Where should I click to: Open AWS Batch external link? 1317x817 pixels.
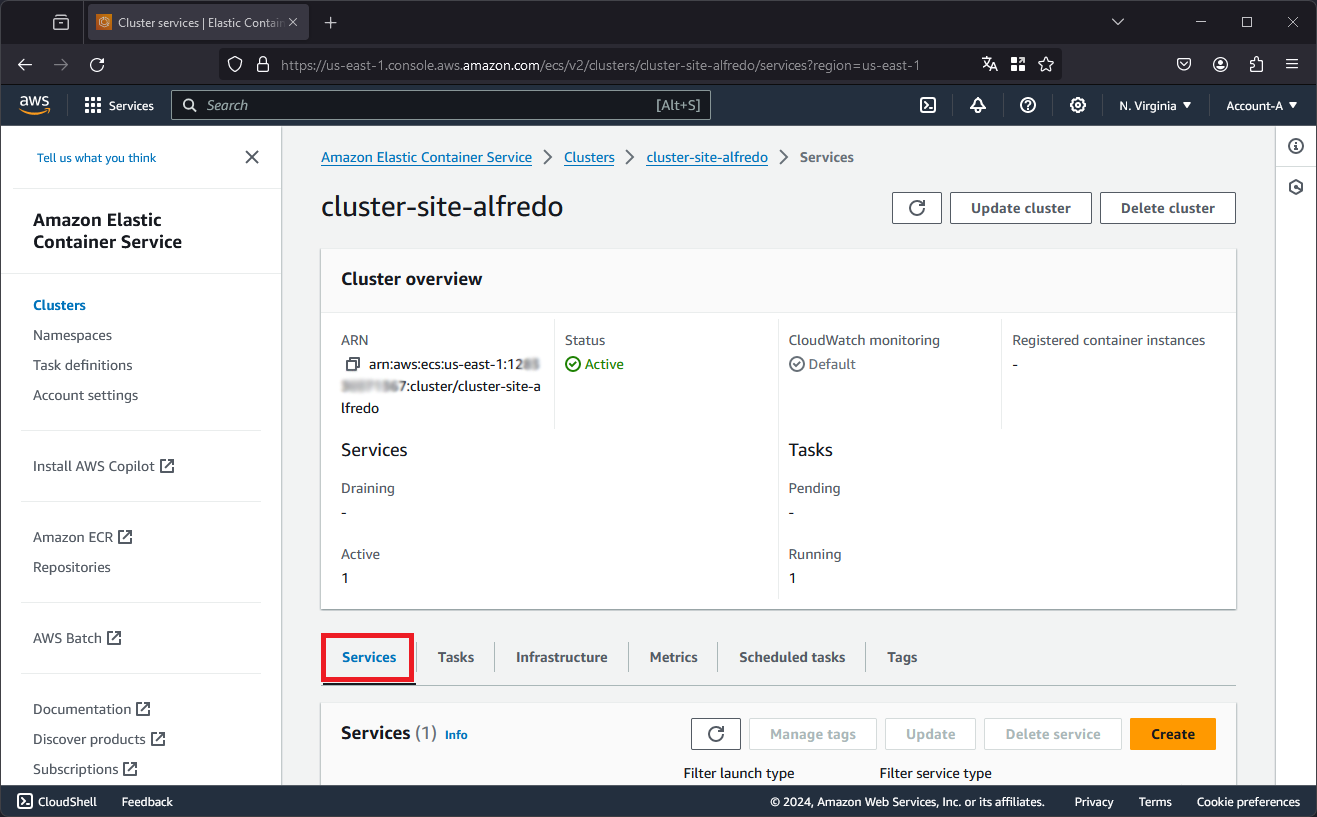pyautogui.click(x=77, y=638)
